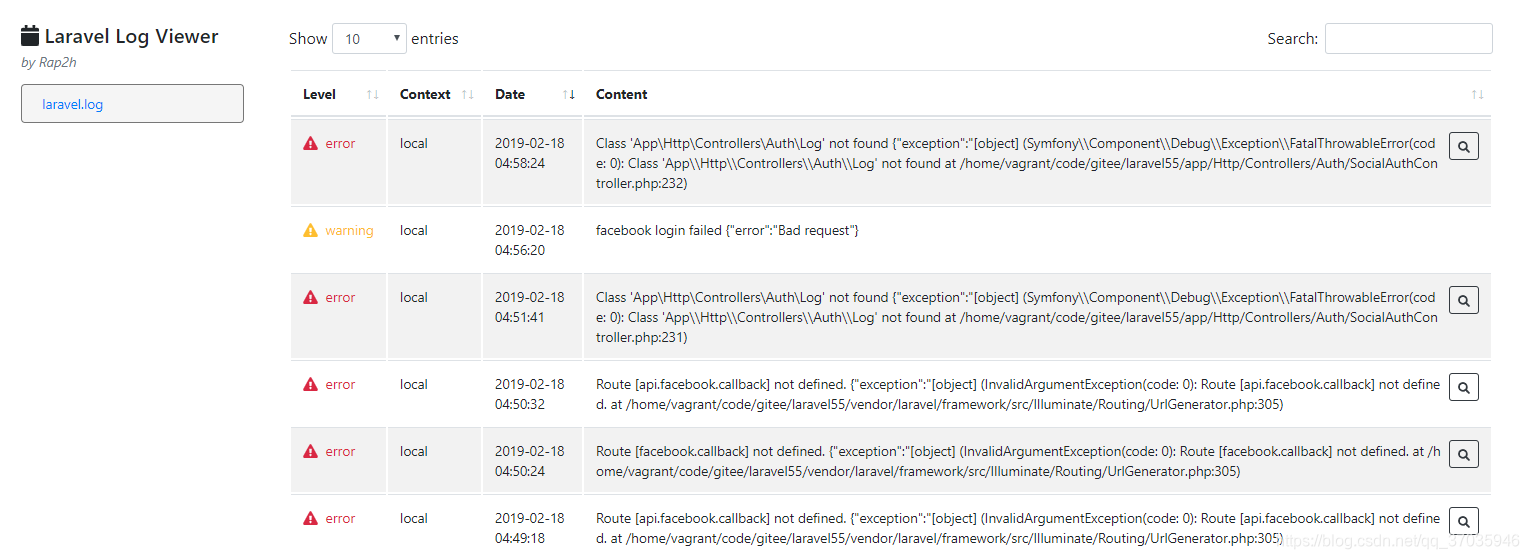Open the Show entries count dropdown
This screenshot has height=559, width=1529.
369,38
